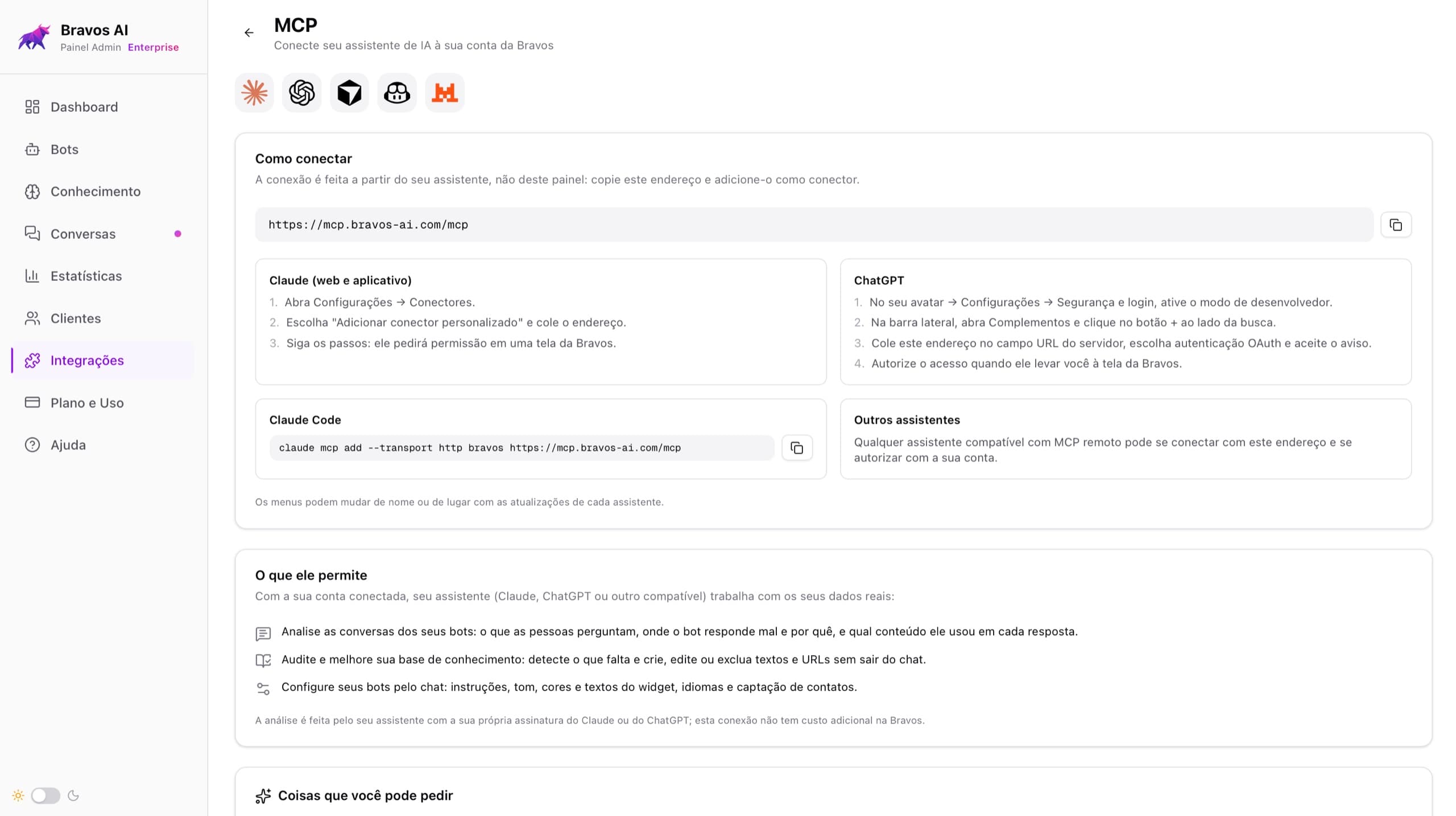Image resolution: width=1456 pixels, height=816 pixels.
Task: Click the Enterprise plan badge
Action: click(153, 47)
